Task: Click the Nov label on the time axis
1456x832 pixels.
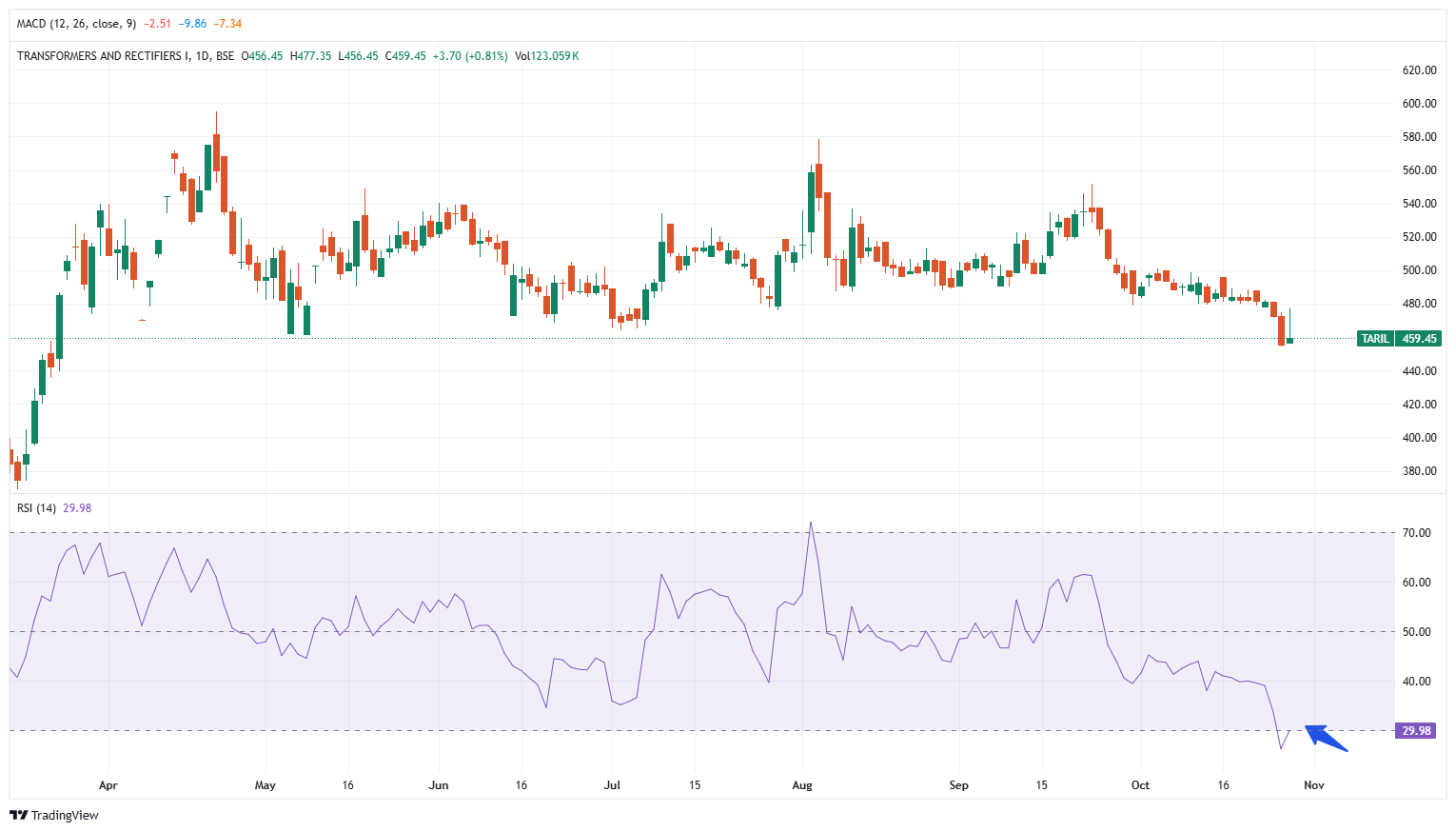Action: pos(1313,785)
